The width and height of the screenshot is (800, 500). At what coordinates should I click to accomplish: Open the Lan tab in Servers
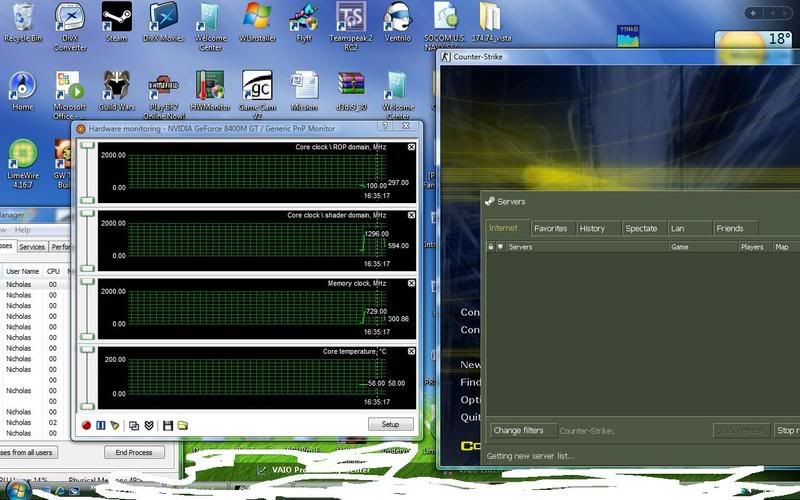click(690, 229)
